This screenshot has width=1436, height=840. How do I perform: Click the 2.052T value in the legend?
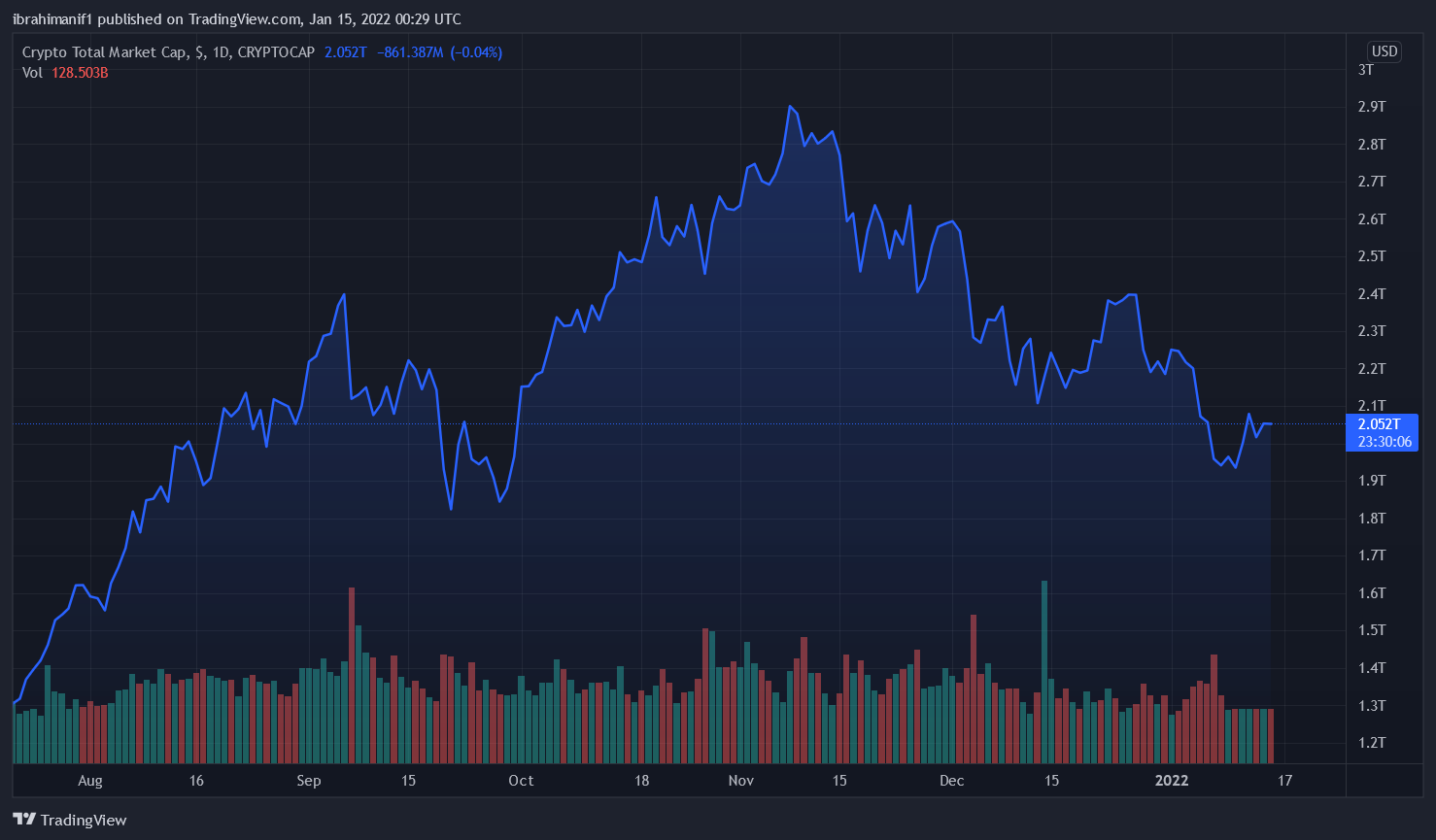tap(345, 52)
